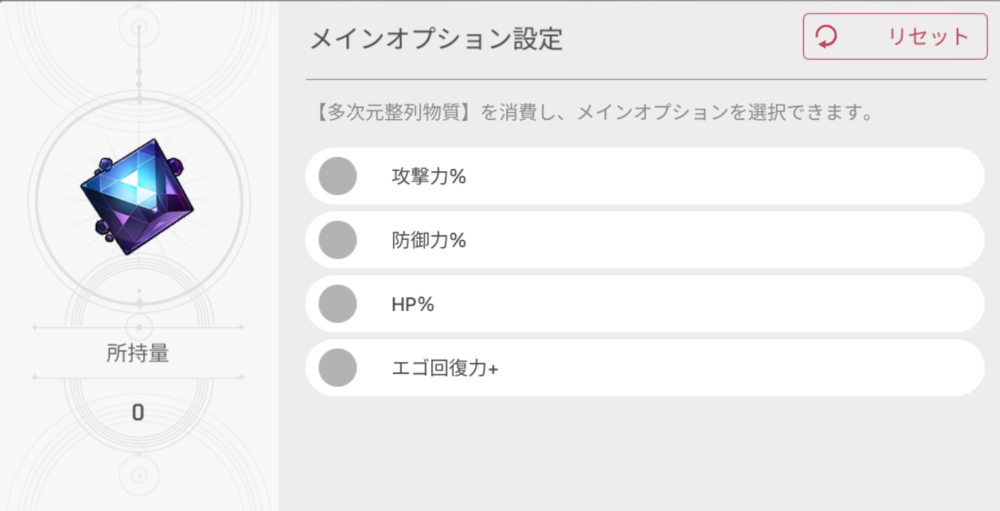
Task: Choose the 防御力% option label text
Action: click(429, 241)
